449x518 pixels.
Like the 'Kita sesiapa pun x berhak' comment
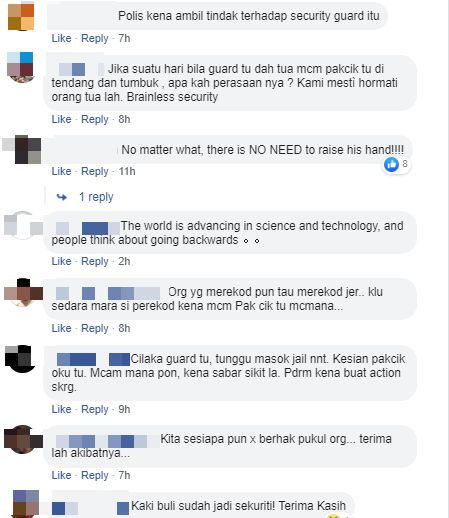click(x=61, y=475)
